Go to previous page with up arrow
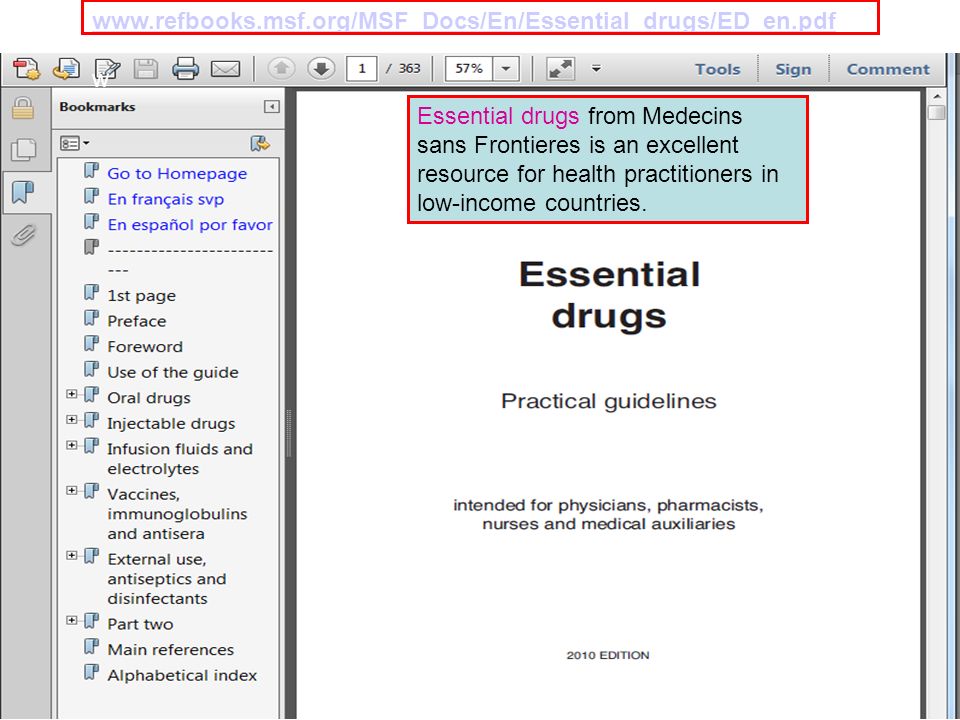The image size is (960, 720). pos(282,68)
